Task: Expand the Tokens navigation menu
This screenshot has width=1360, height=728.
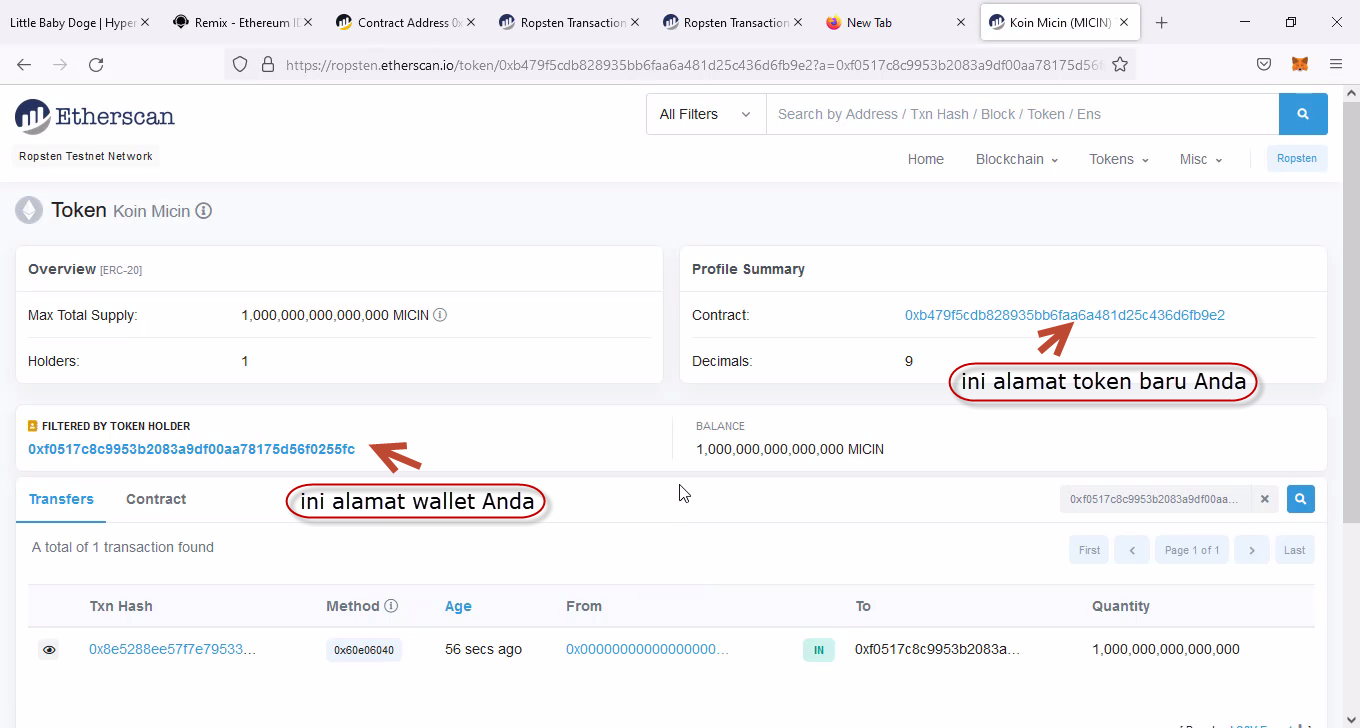Action: point(1118,159)
